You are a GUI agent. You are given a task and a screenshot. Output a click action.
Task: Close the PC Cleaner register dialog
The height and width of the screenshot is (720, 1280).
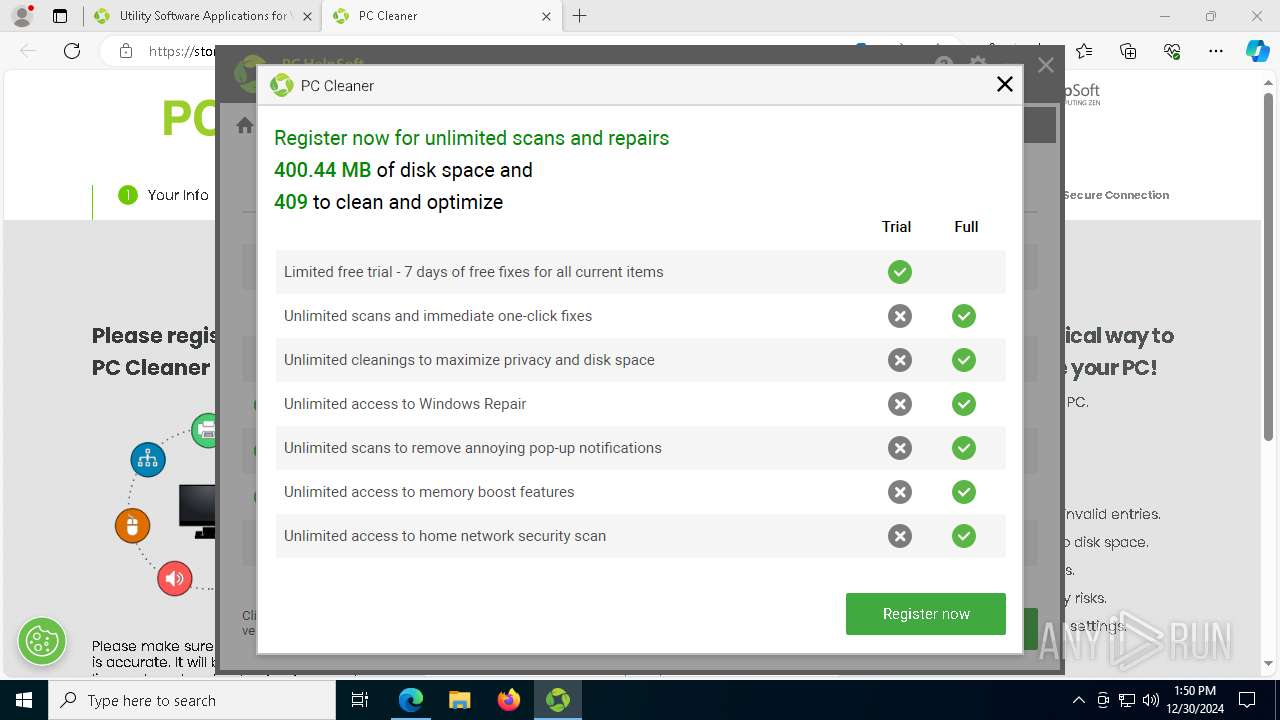[1005, 85]
